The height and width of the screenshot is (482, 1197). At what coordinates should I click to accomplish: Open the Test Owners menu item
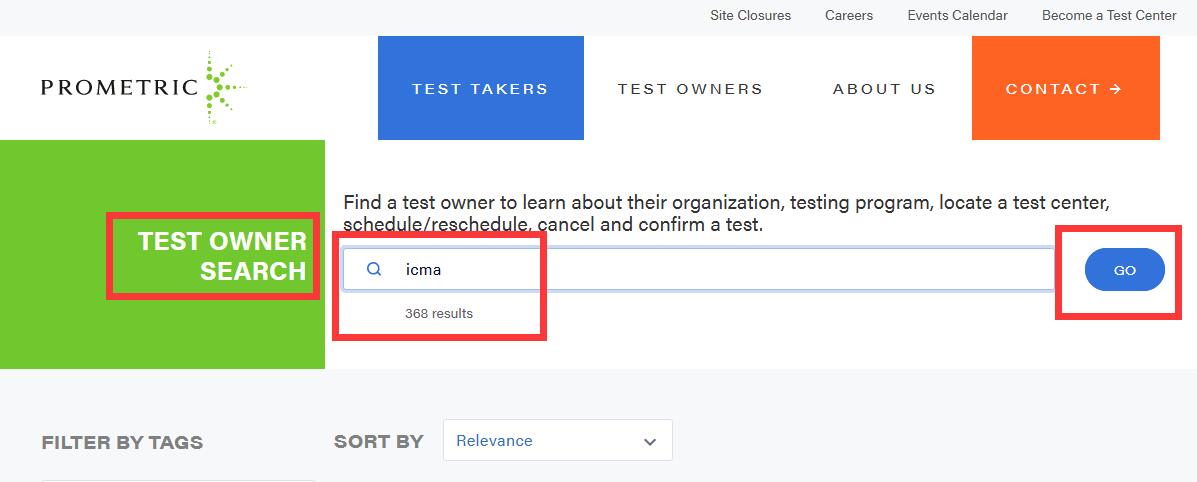[x=690, y=89]
